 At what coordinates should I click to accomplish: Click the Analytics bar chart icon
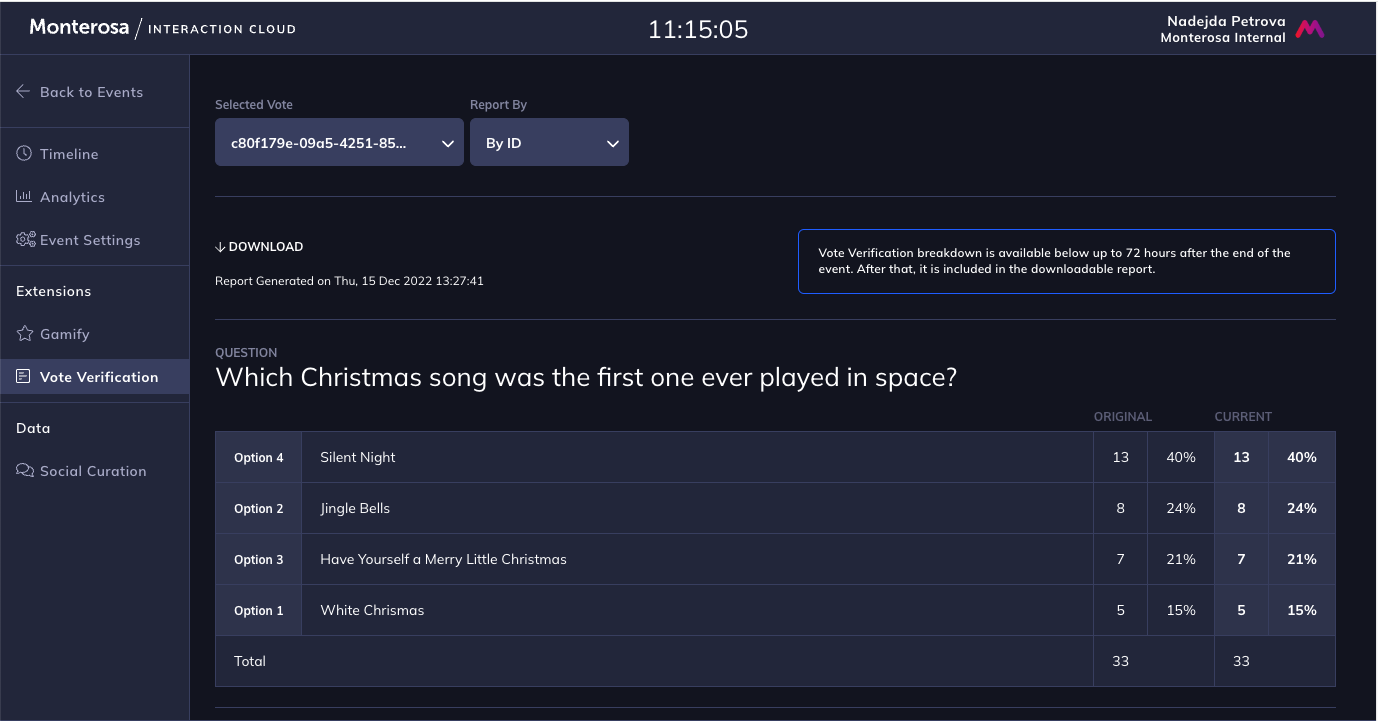click(24, 197)
